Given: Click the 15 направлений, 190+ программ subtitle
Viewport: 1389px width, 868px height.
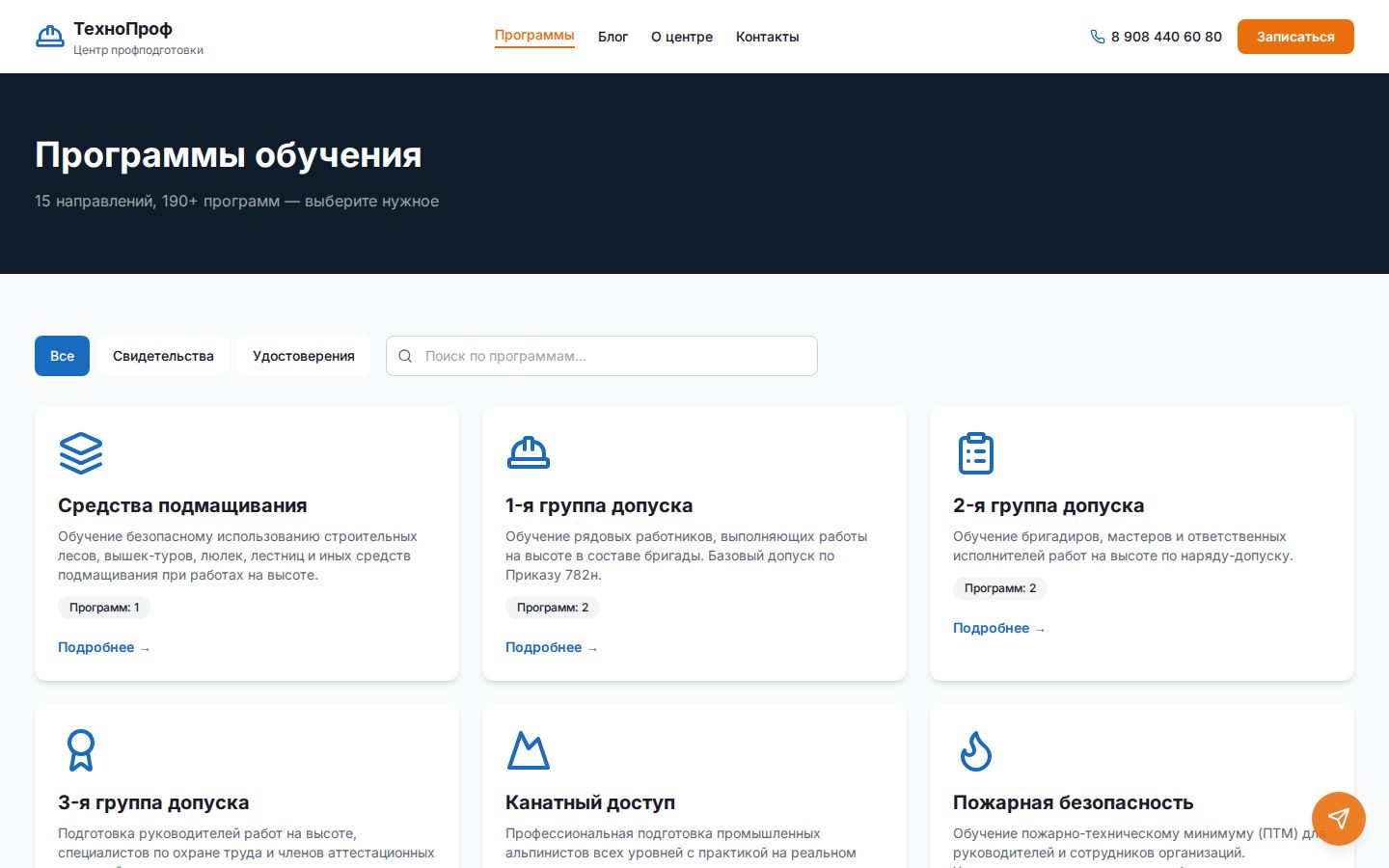Looking at the screenshot, I should (x=237, y=202).
